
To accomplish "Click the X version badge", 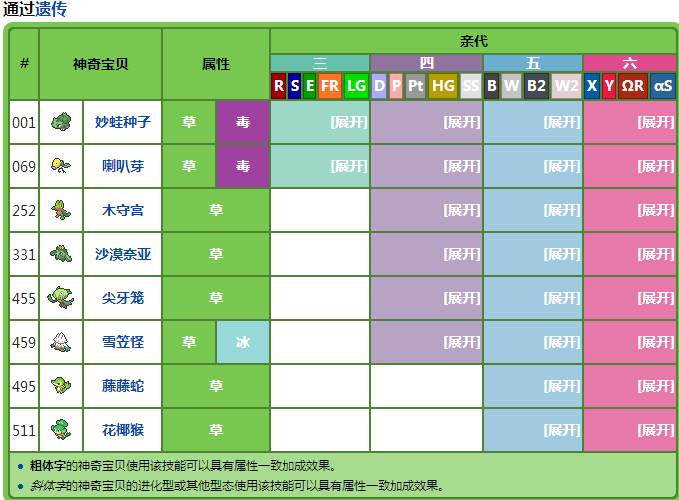I will coord(592,86).
